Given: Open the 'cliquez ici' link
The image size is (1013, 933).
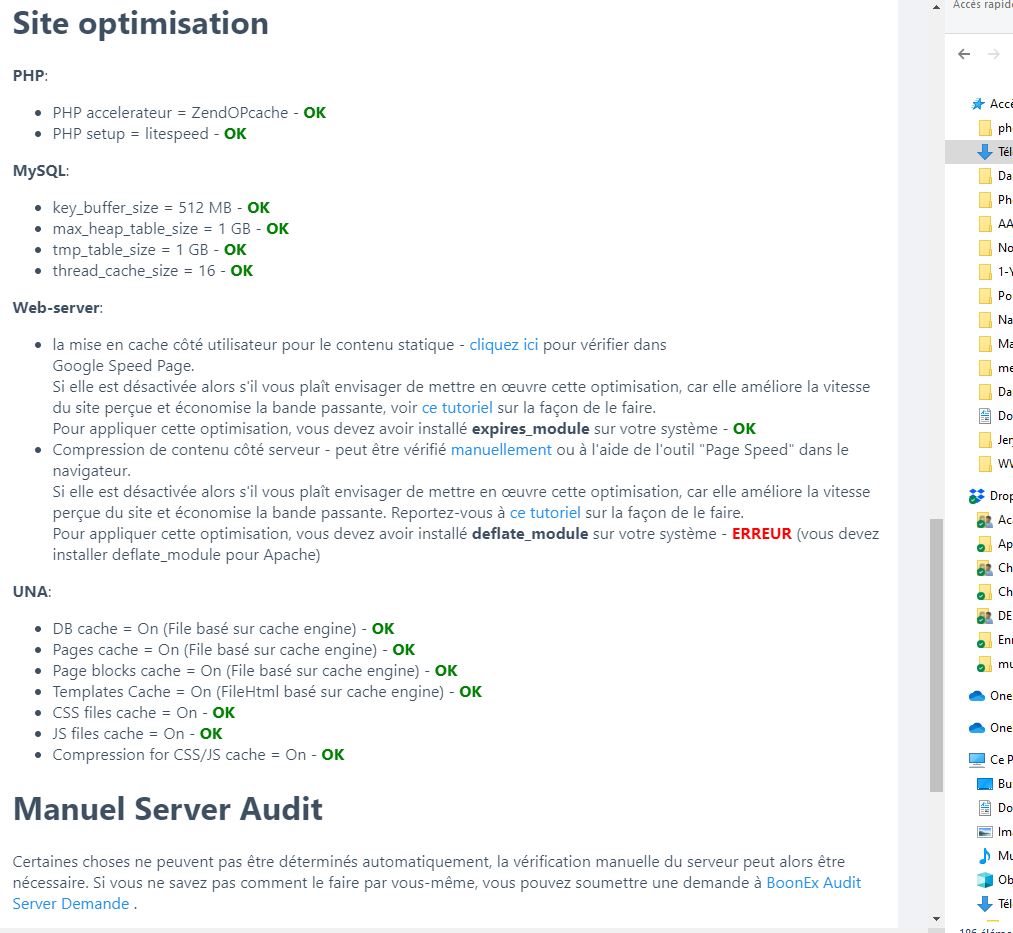Looking at the screenshot, I should [503, 345].
